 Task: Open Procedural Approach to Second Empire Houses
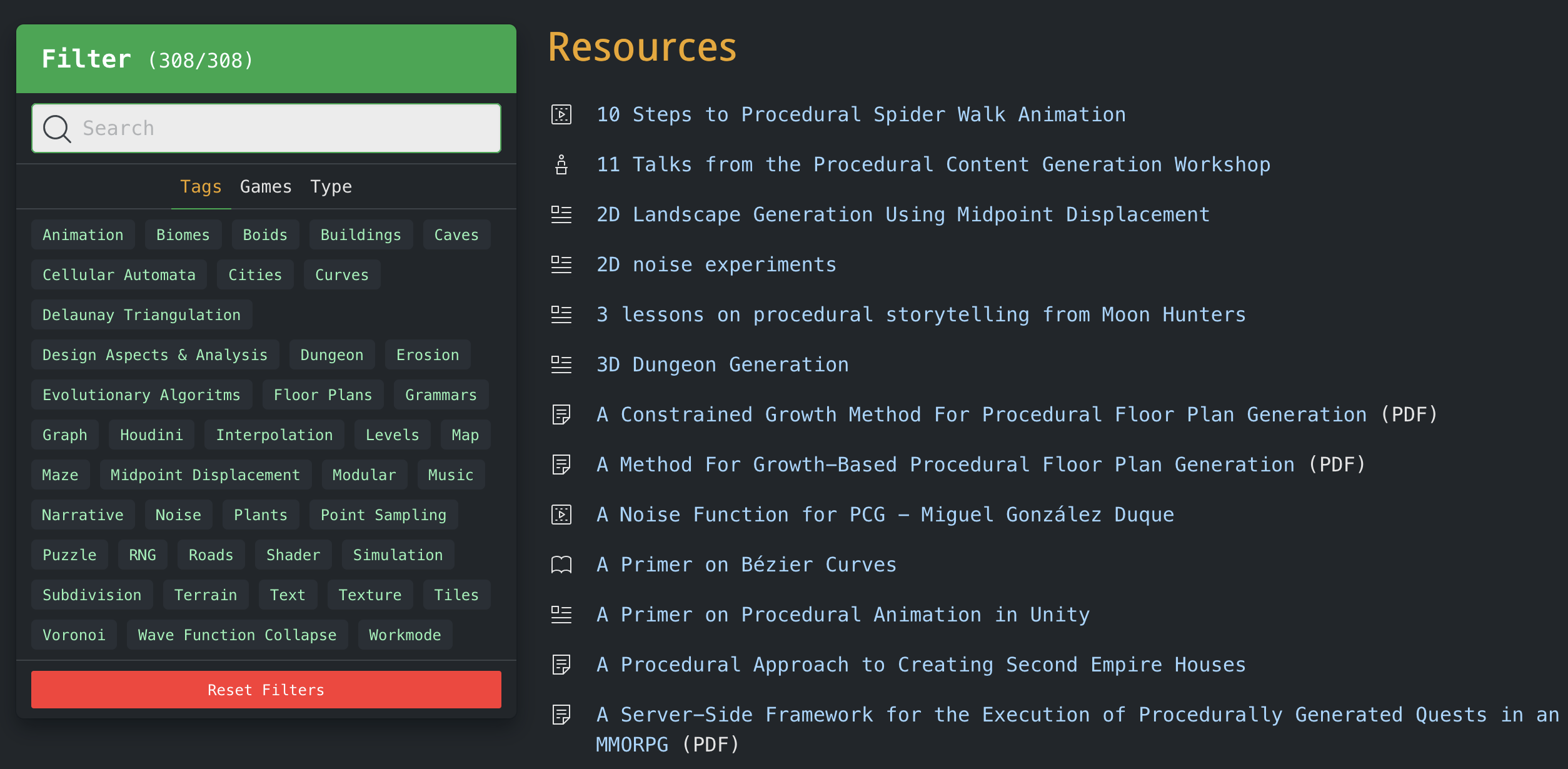[x=921, y=665]
